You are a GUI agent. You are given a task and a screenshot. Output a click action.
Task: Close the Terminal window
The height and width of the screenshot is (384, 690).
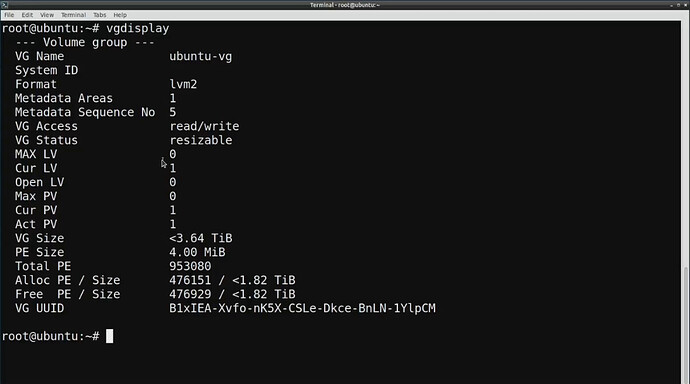tap(685, 5)
